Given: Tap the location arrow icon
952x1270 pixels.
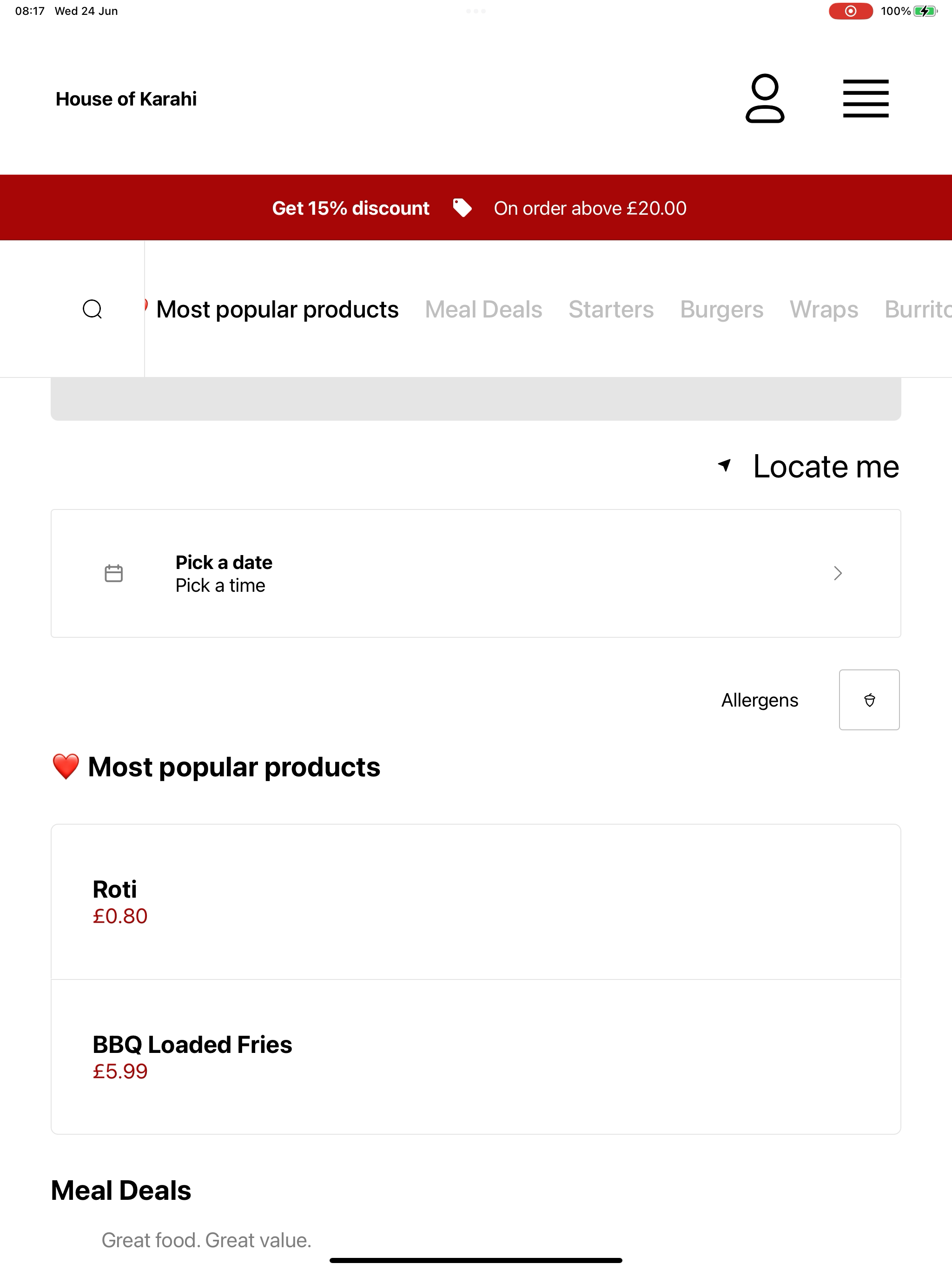Looking at the screenshot, I should [x=725, y=466].
